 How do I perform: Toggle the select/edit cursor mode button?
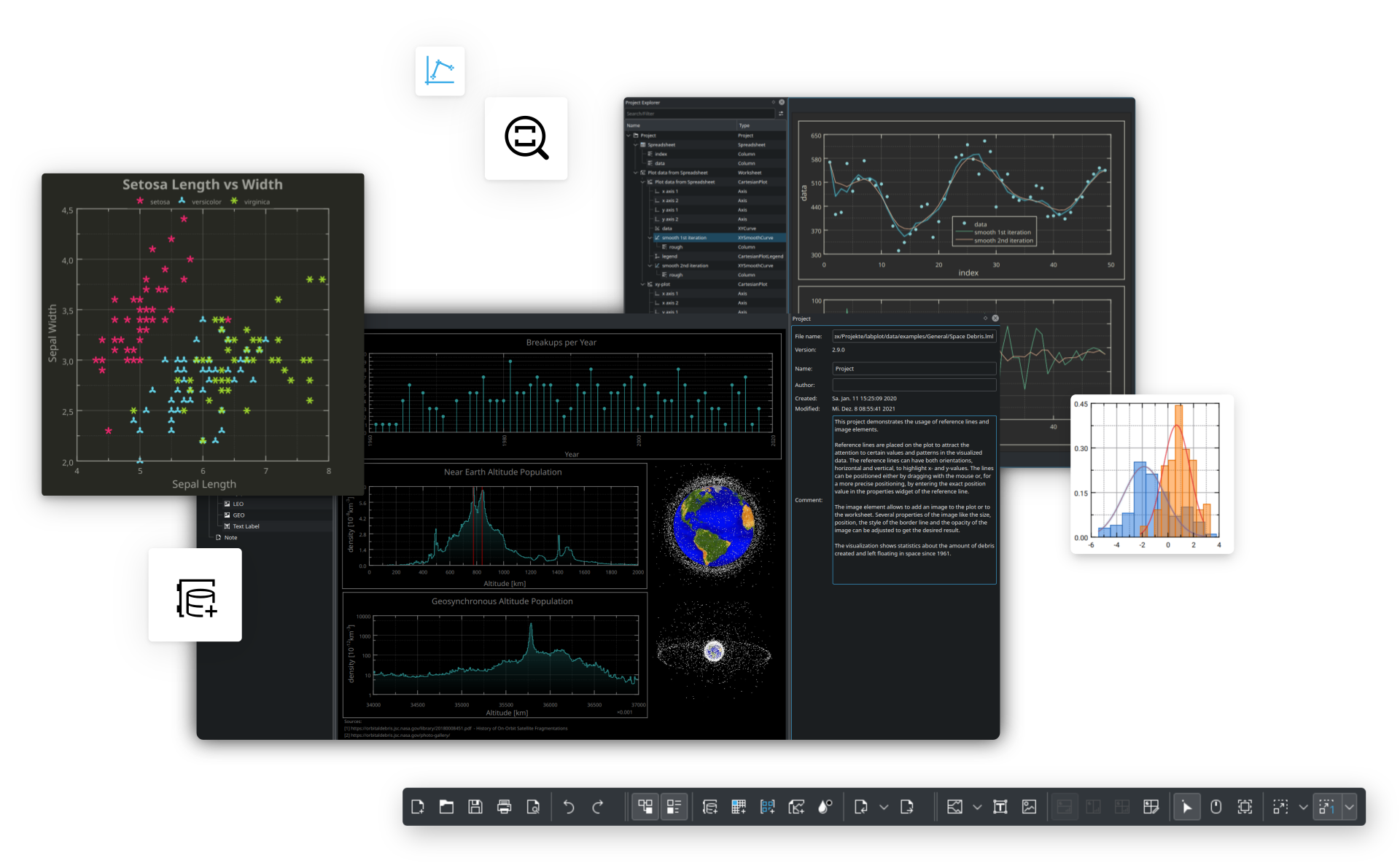point(1187,807)
